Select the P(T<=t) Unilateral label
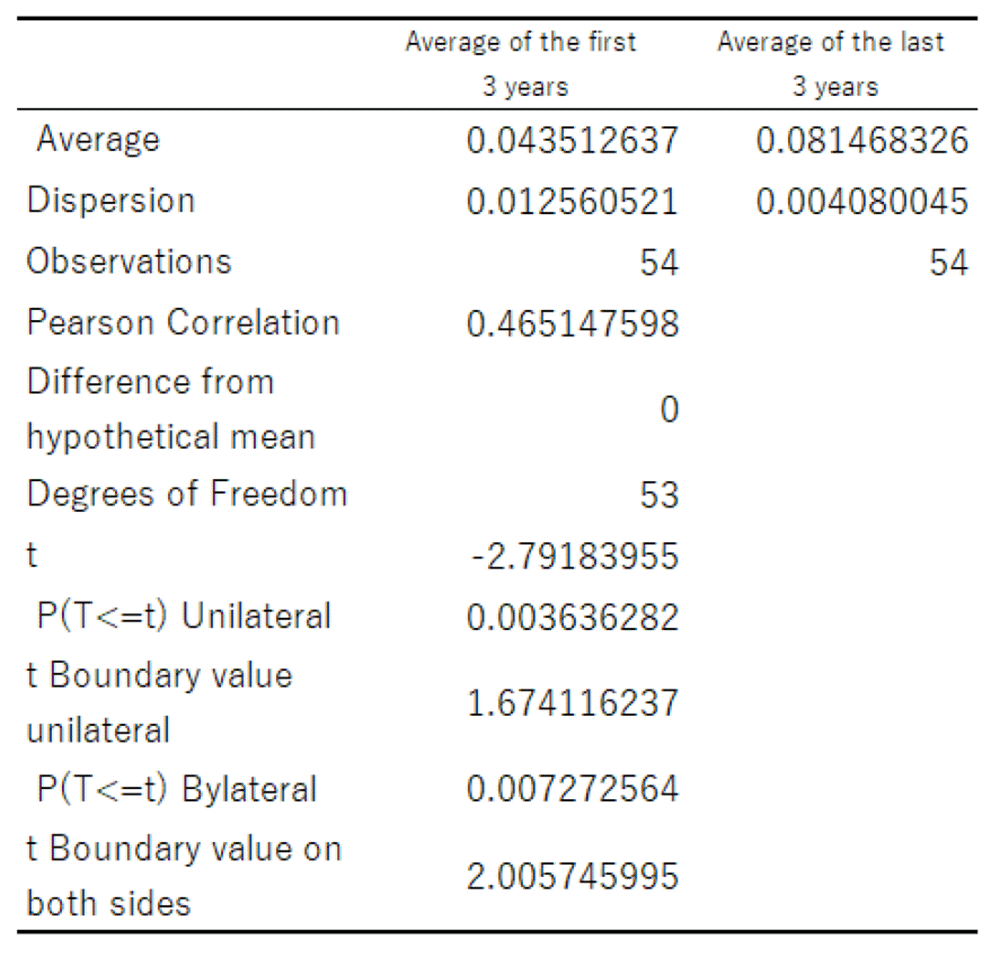Image resolution: width=1000 pixels, height=957 pixels. click(184, 616)
